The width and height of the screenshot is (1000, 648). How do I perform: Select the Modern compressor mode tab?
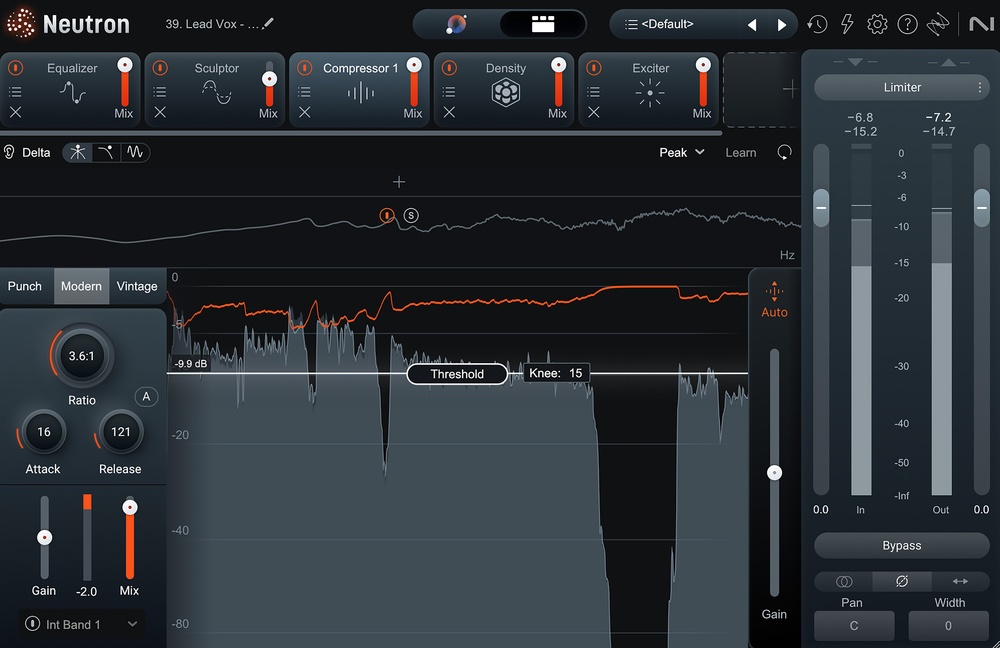click(x=81, y=286)
